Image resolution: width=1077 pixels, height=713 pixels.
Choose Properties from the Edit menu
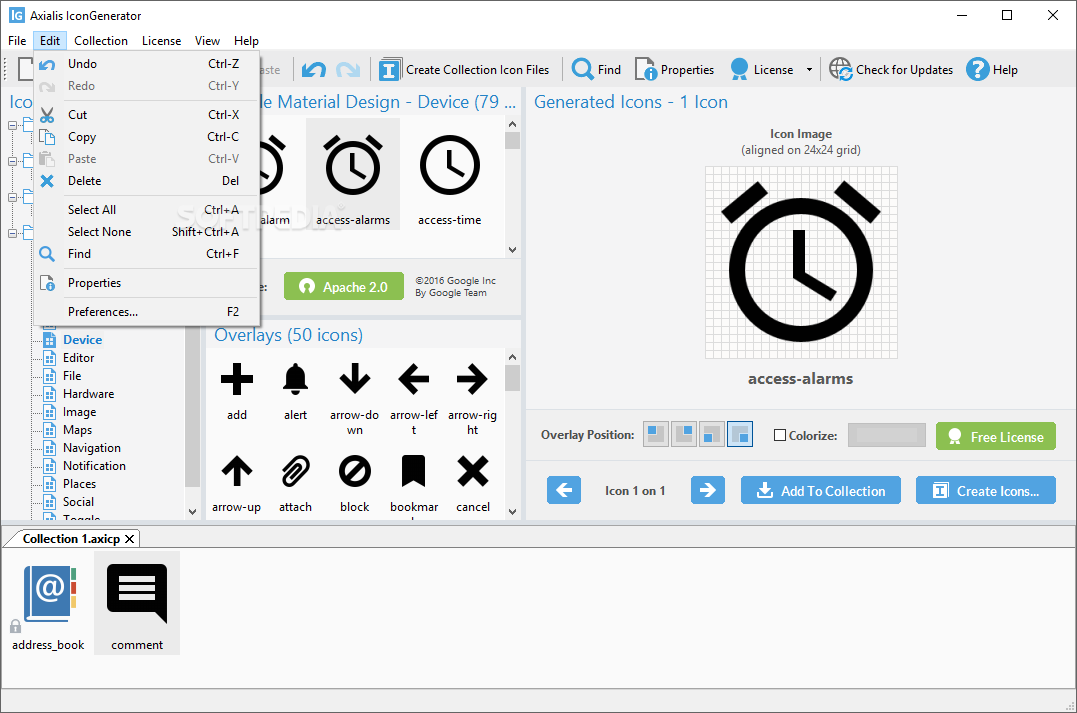coord(147,282)
